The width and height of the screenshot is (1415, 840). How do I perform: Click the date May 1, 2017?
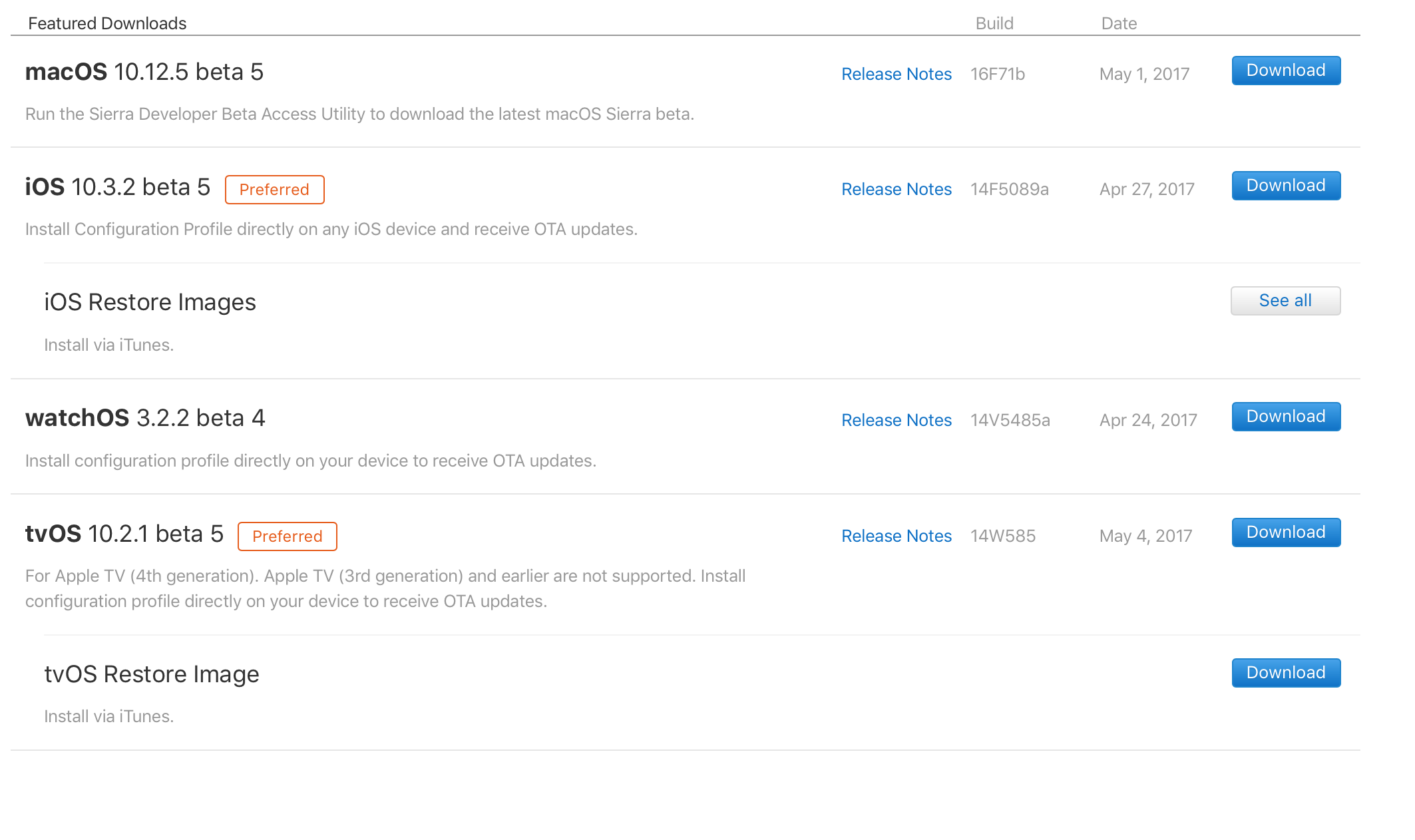click(x=1145, y=74)
